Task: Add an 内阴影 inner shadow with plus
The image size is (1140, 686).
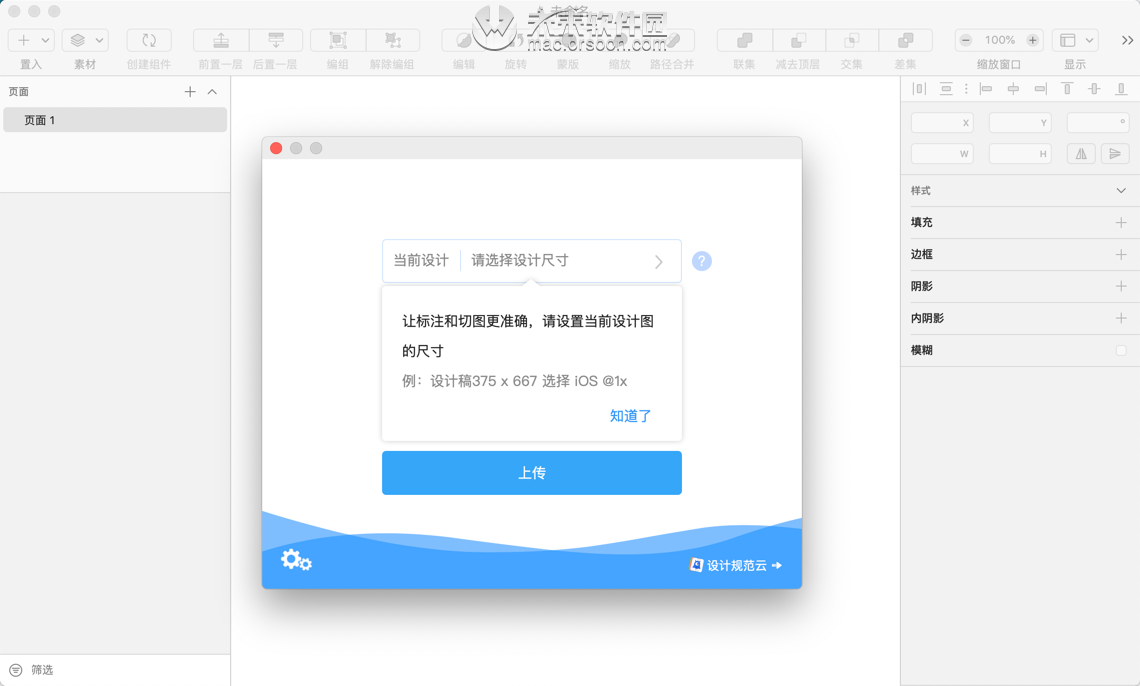Action: tap(1121, 318)
